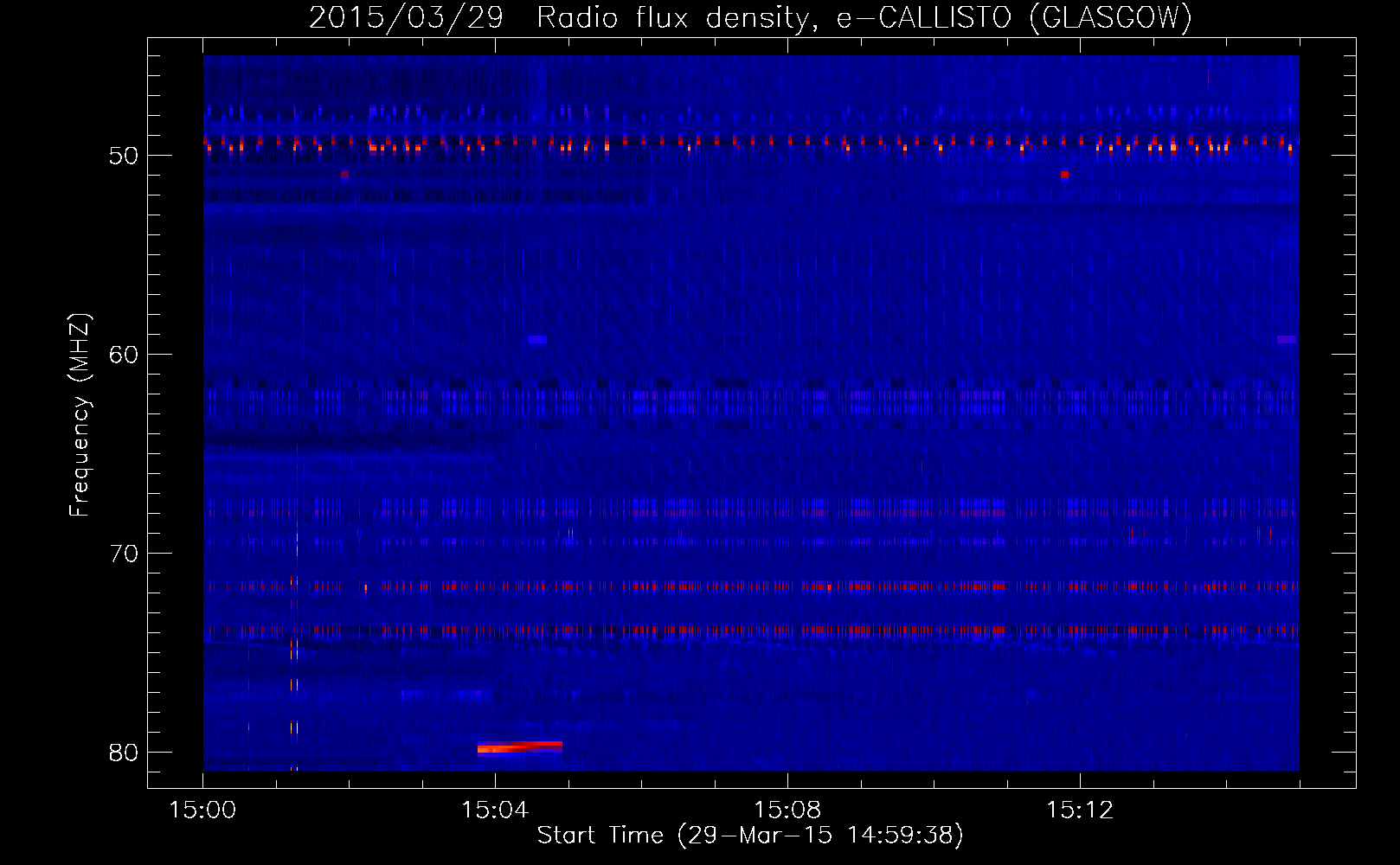This screenshot has width=1400, height=865.
Task: Click the small blue patch near 59 MHz at 15:04
Action: 537,340
